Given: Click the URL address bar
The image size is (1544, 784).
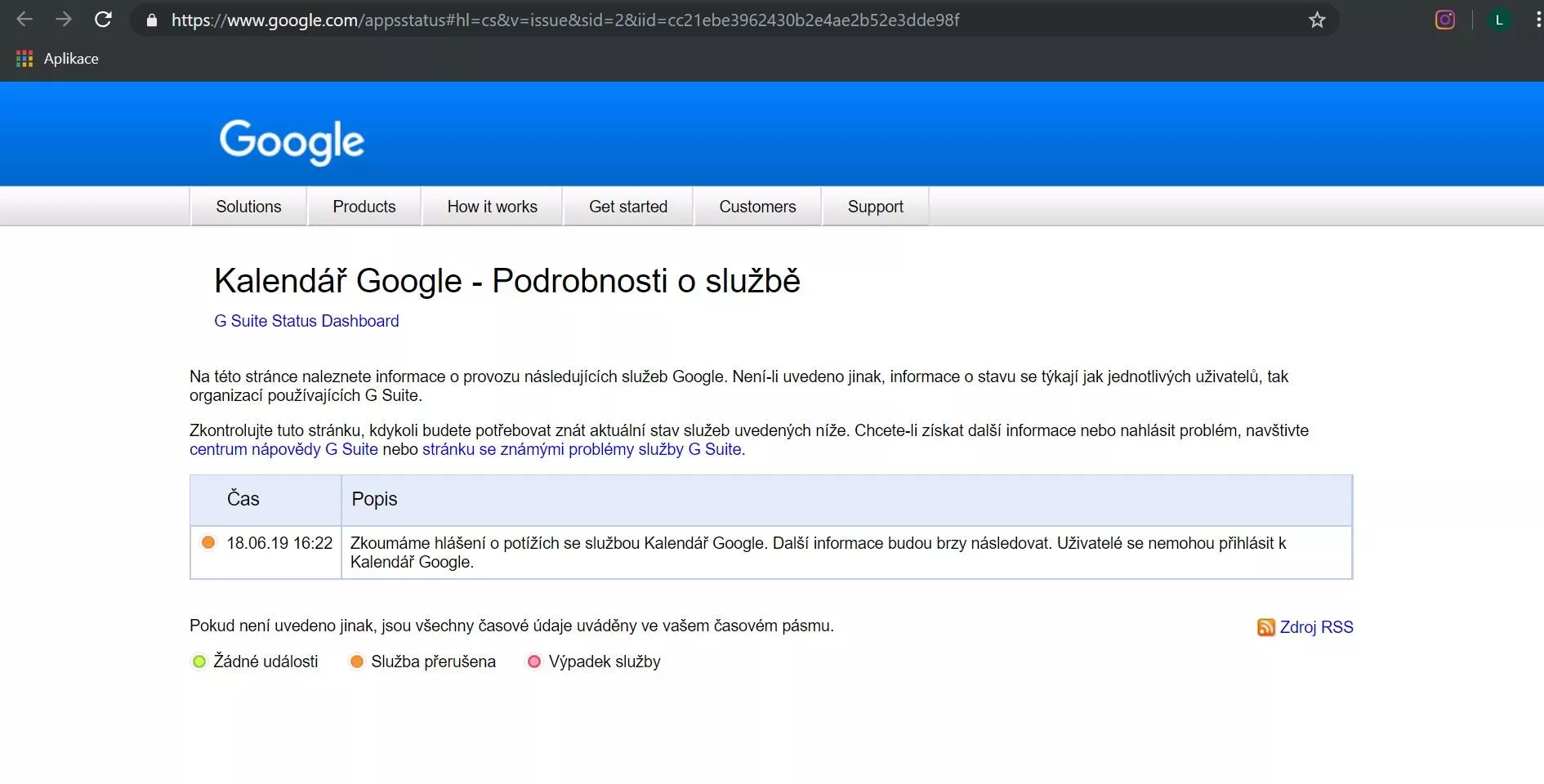Looking at the screenshot, I should click(654, 20).
